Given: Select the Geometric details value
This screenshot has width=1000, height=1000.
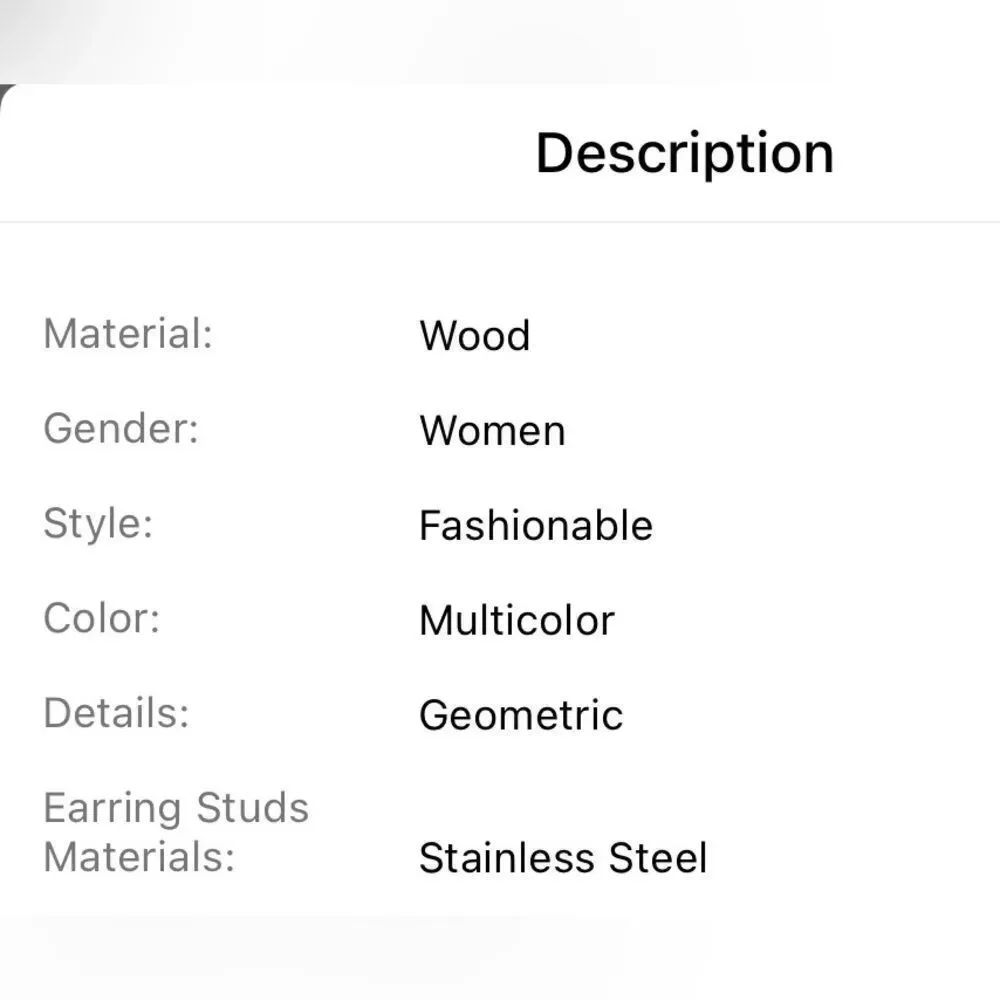Looking at the screenshot, I should 521,716.
